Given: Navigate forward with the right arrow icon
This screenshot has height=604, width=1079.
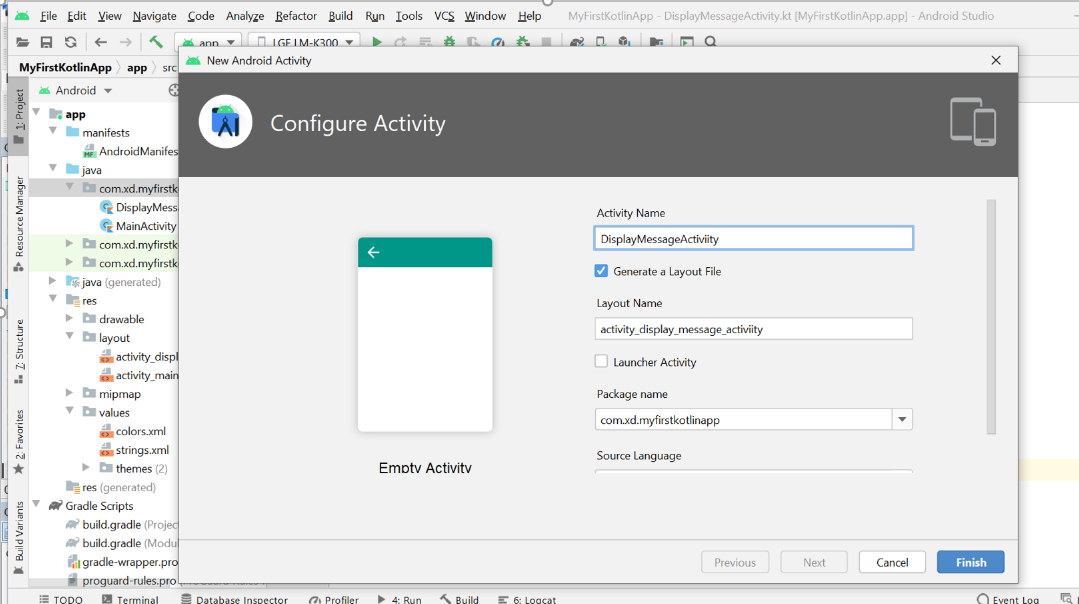Looking at the screenshot, I should tap(125, 42).
